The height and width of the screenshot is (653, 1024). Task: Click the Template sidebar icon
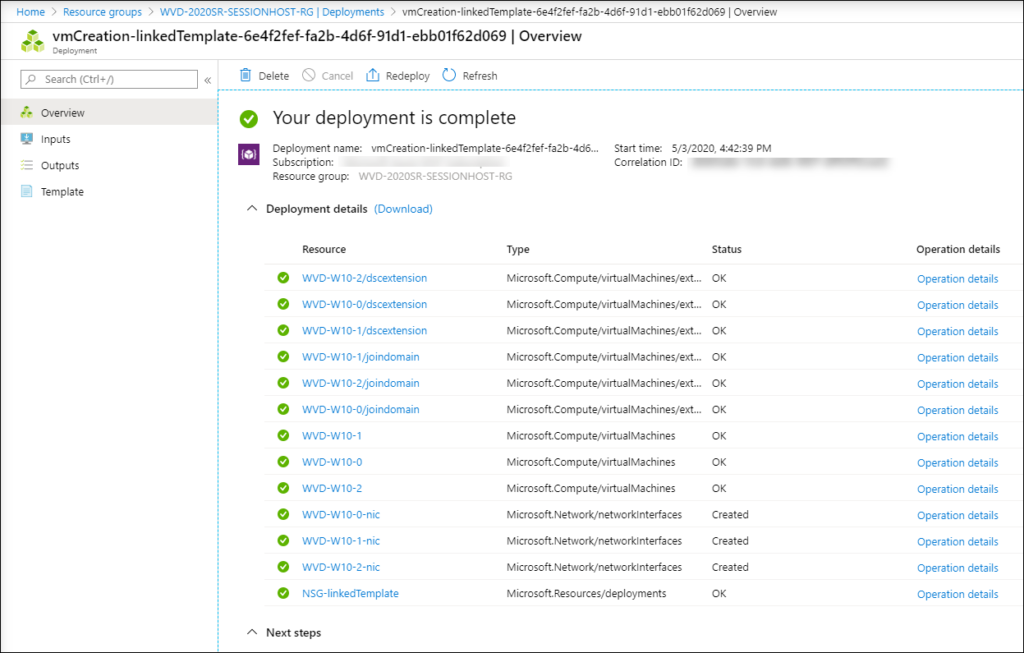point(27,191)
